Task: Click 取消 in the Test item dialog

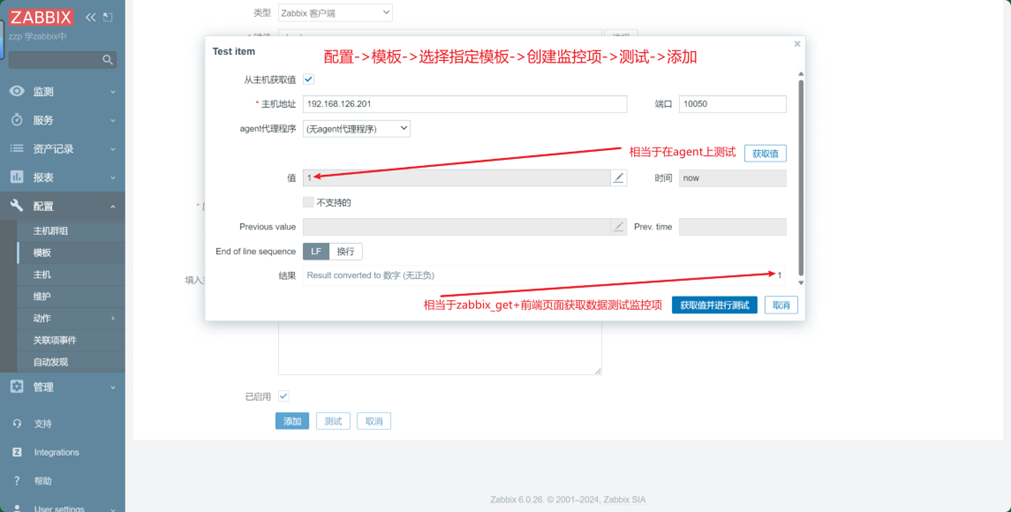Action: 781,305
